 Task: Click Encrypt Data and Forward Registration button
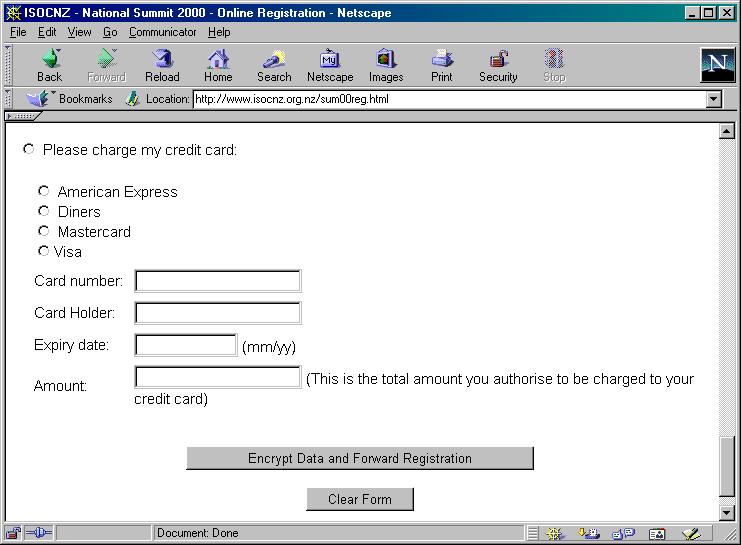click(x=359, y=458)
